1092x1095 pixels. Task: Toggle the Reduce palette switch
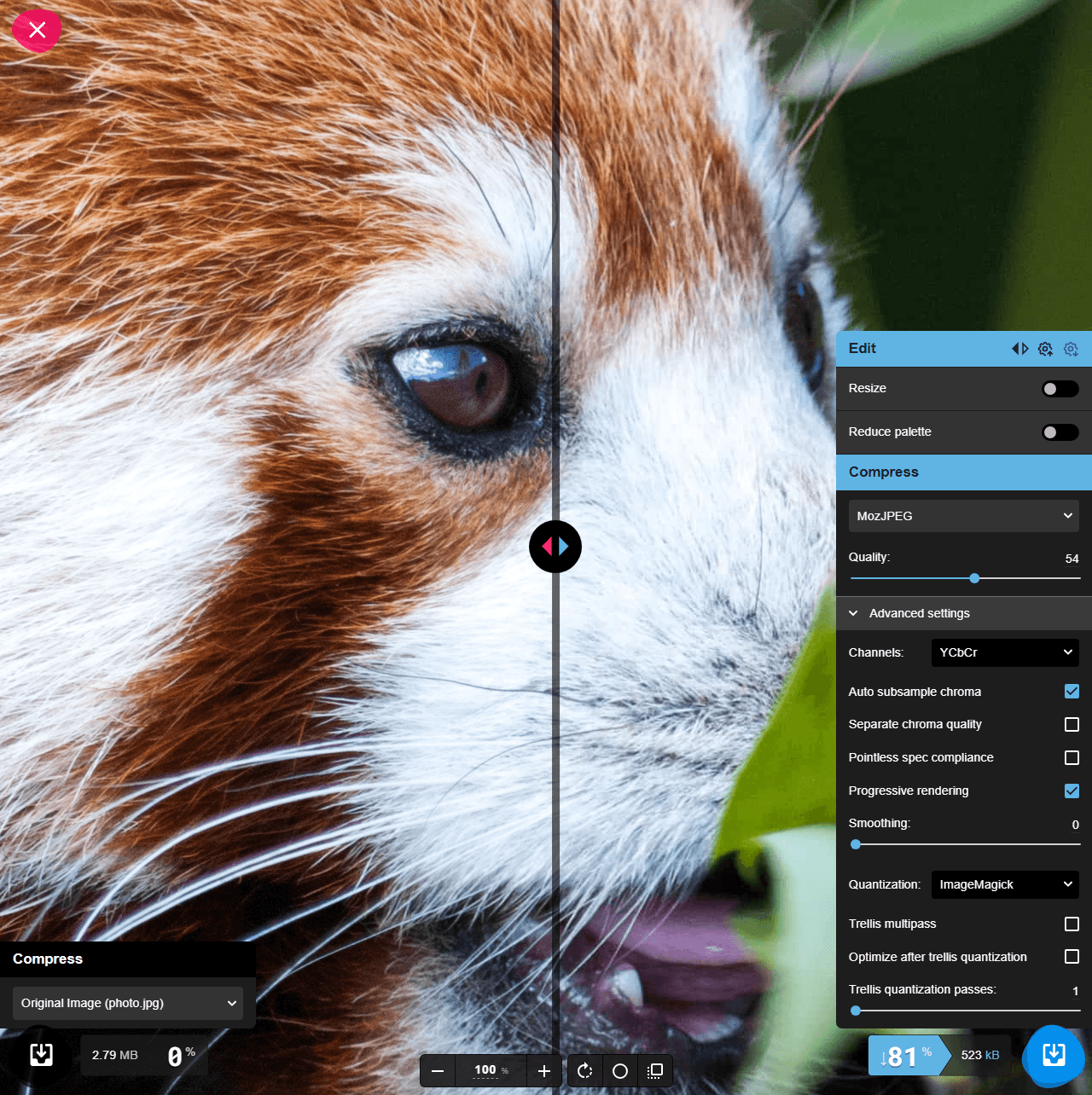1060,432
